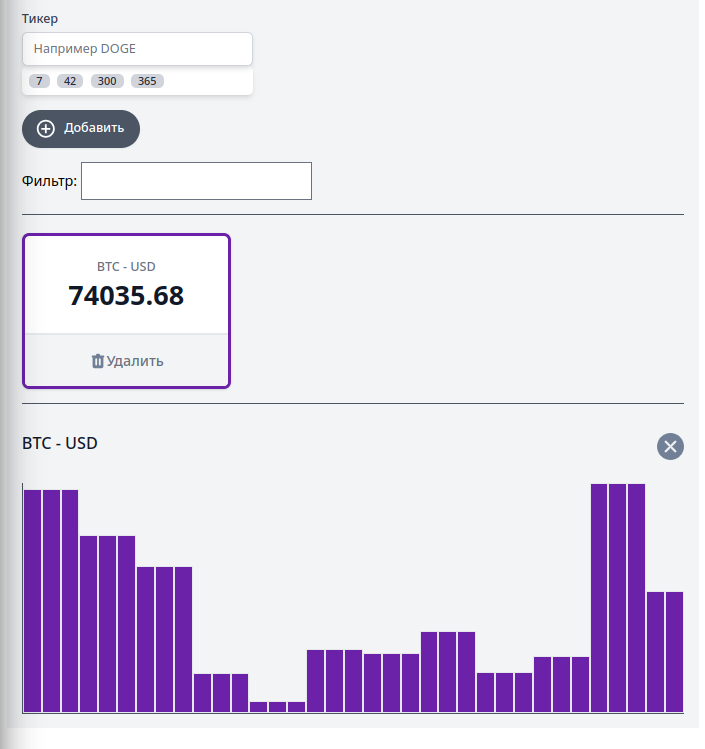
Task: Close the BTC - USD chart with X icon
Action: click(670, 446)
